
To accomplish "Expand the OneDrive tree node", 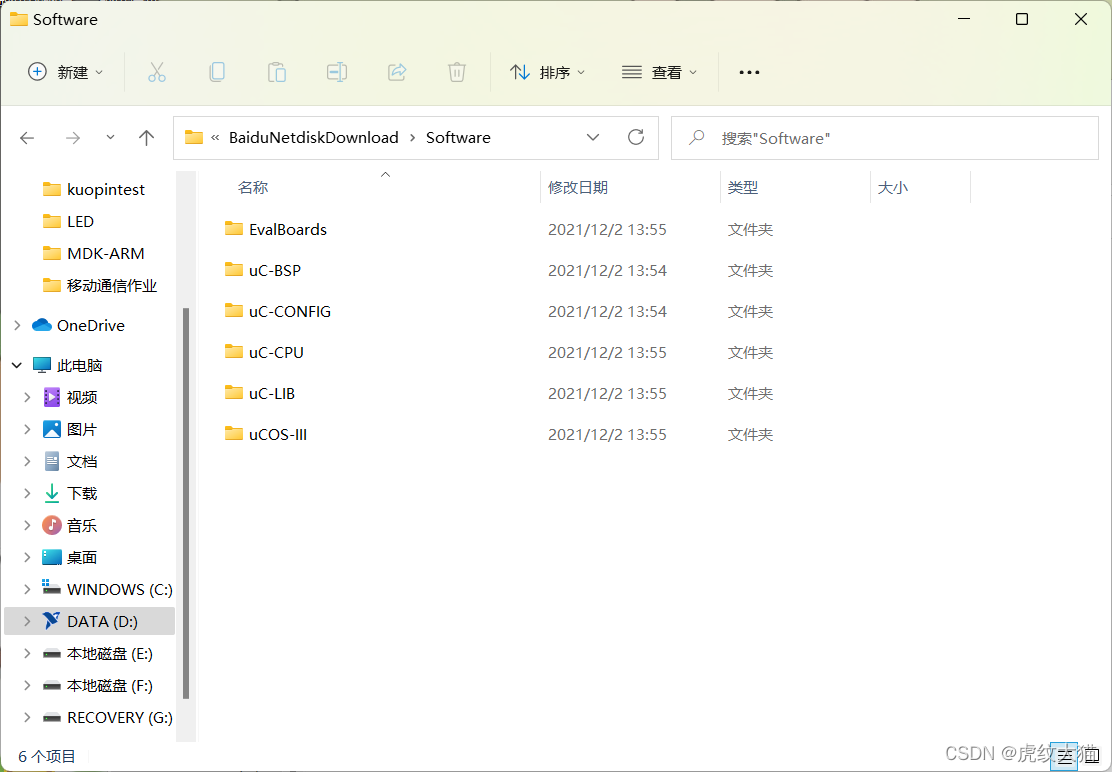I will 17,325.
